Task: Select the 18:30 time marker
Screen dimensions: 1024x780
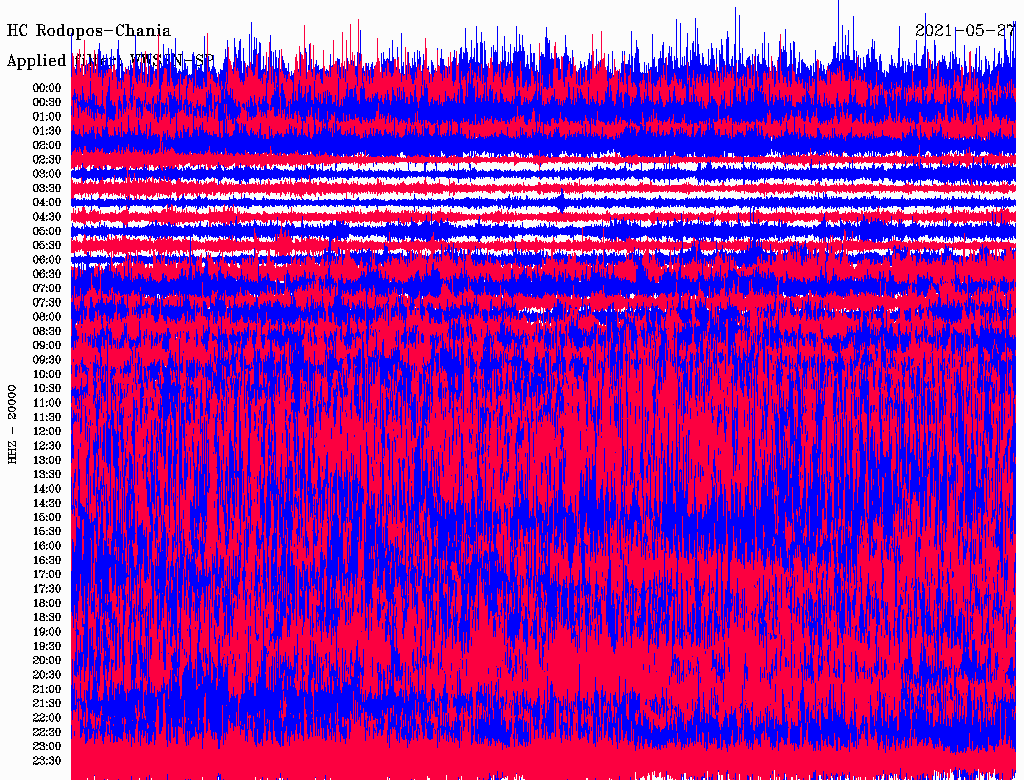Action: pos(47,618)
